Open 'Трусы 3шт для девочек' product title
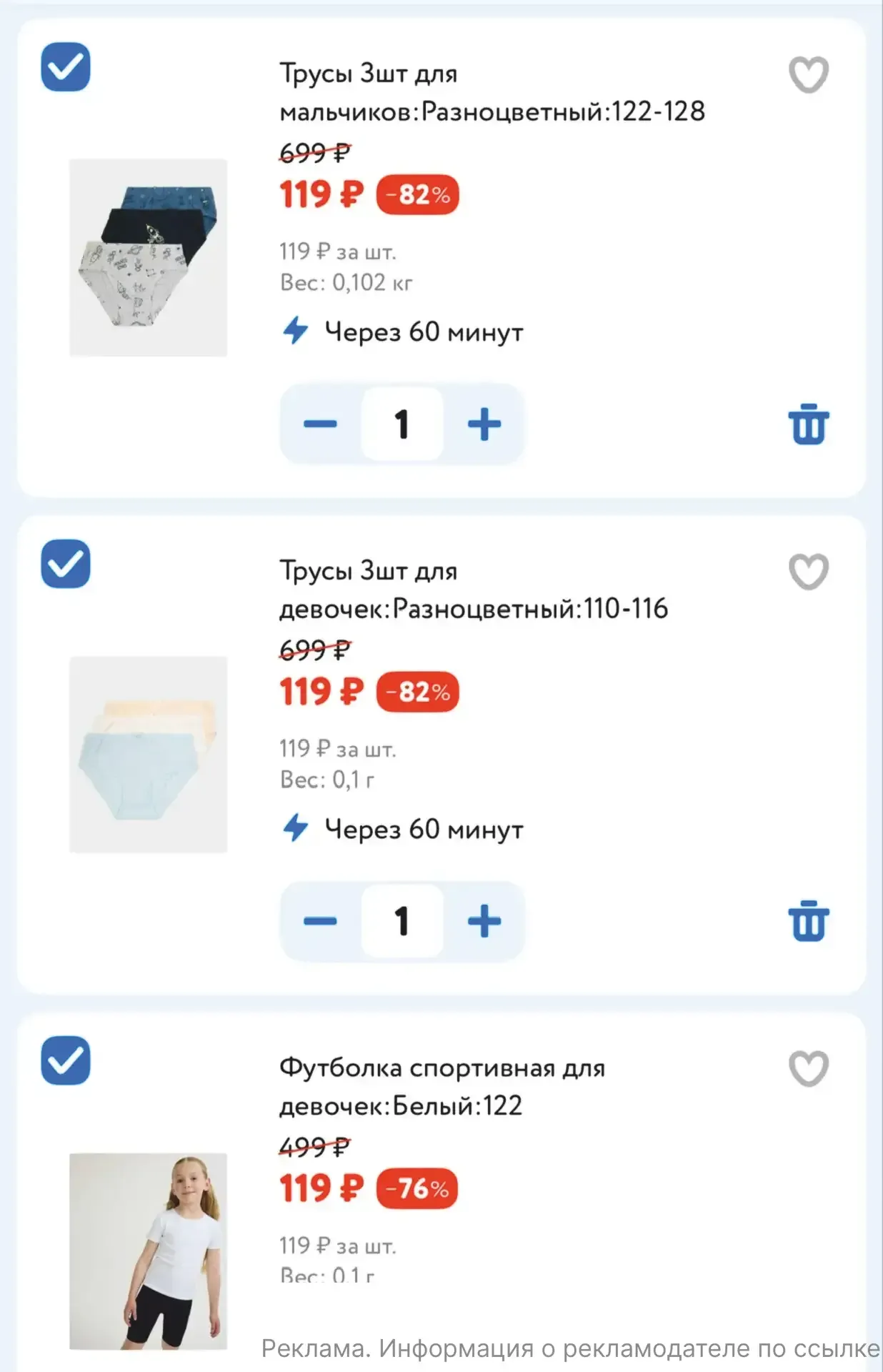Viewport: 883px width, 1372px height. coord(473,590)
